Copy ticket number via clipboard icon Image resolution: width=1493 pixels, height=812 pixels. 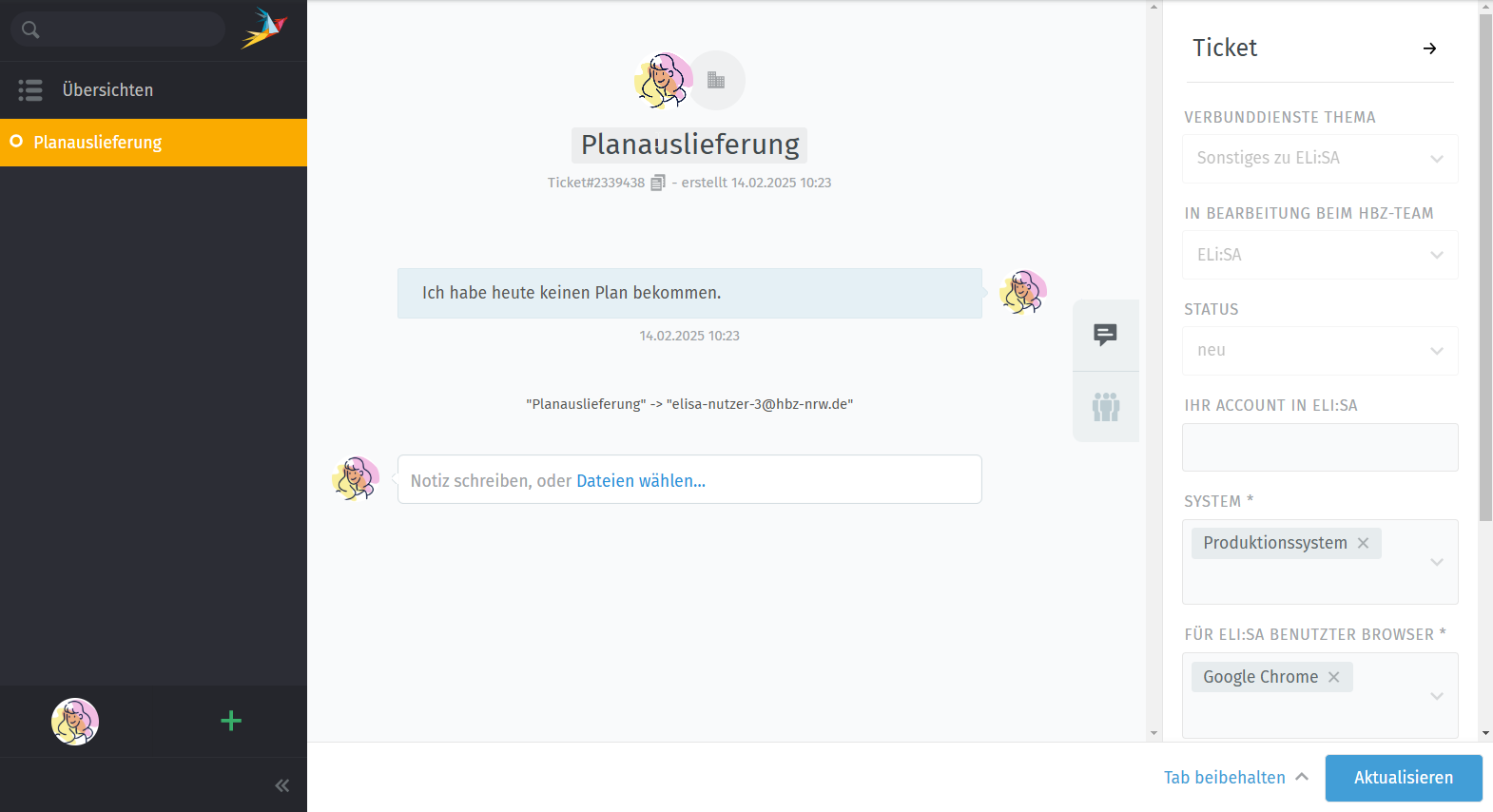657,183
